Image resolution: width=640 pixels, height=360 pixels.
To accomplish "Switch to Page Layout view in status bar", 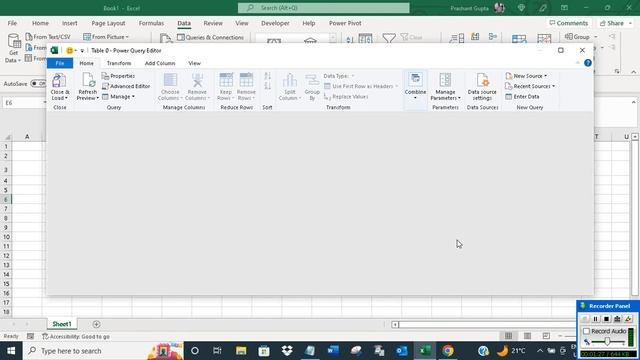I will [x=527, y=336].
